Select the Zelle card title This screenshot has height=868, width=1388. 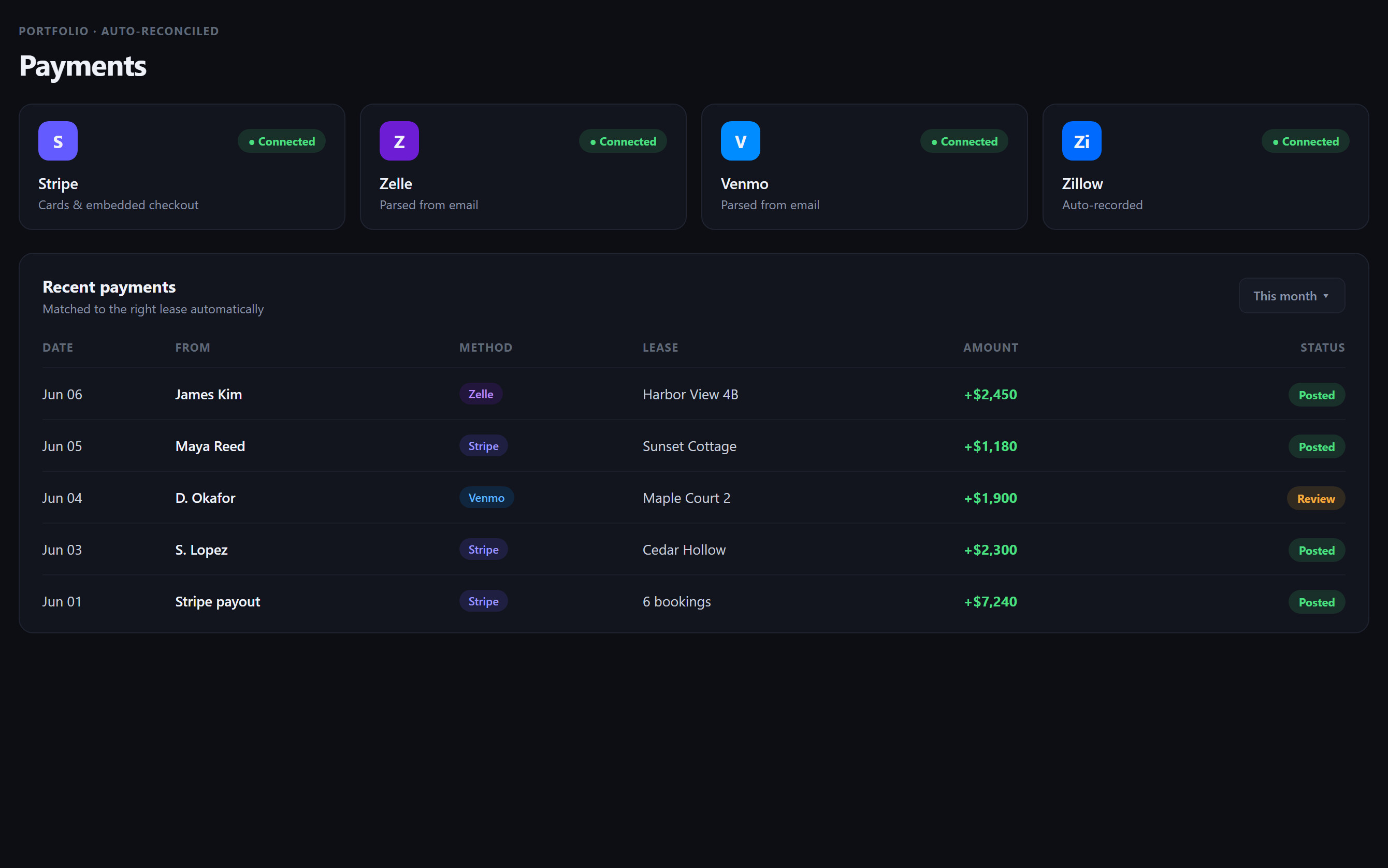pyautogui.click(x=396, y=184)
